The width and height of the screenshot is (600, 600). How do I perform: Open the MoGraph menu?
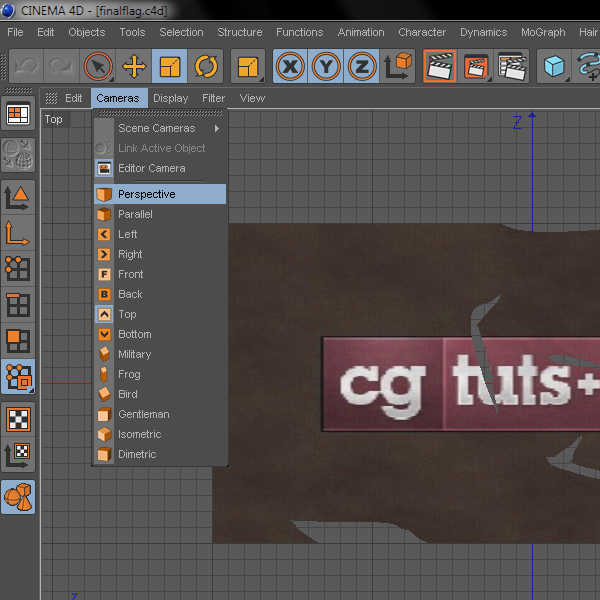click(x=543, y=32)
